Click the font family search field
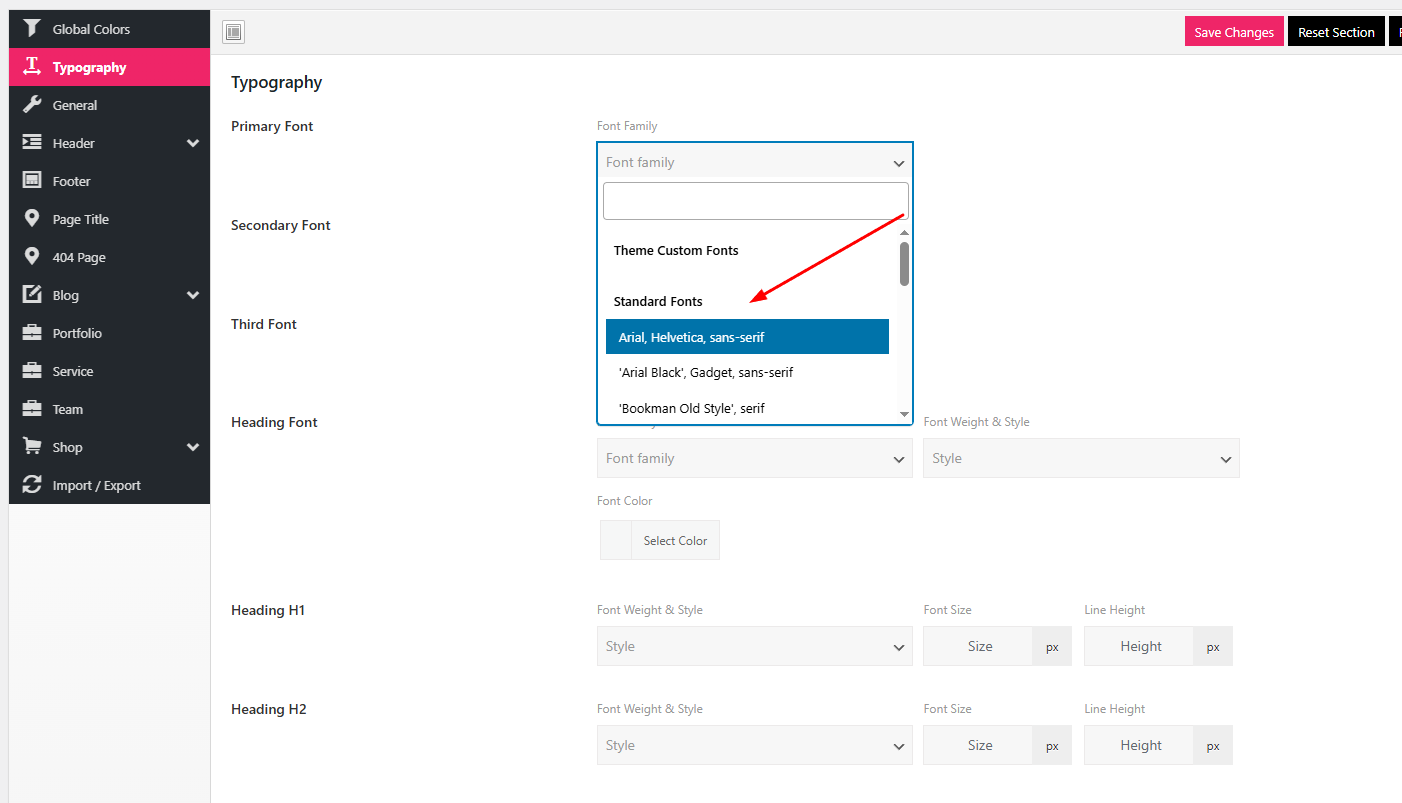The width and height of the screenshot is (1402, 803). [x=755, y=201]
